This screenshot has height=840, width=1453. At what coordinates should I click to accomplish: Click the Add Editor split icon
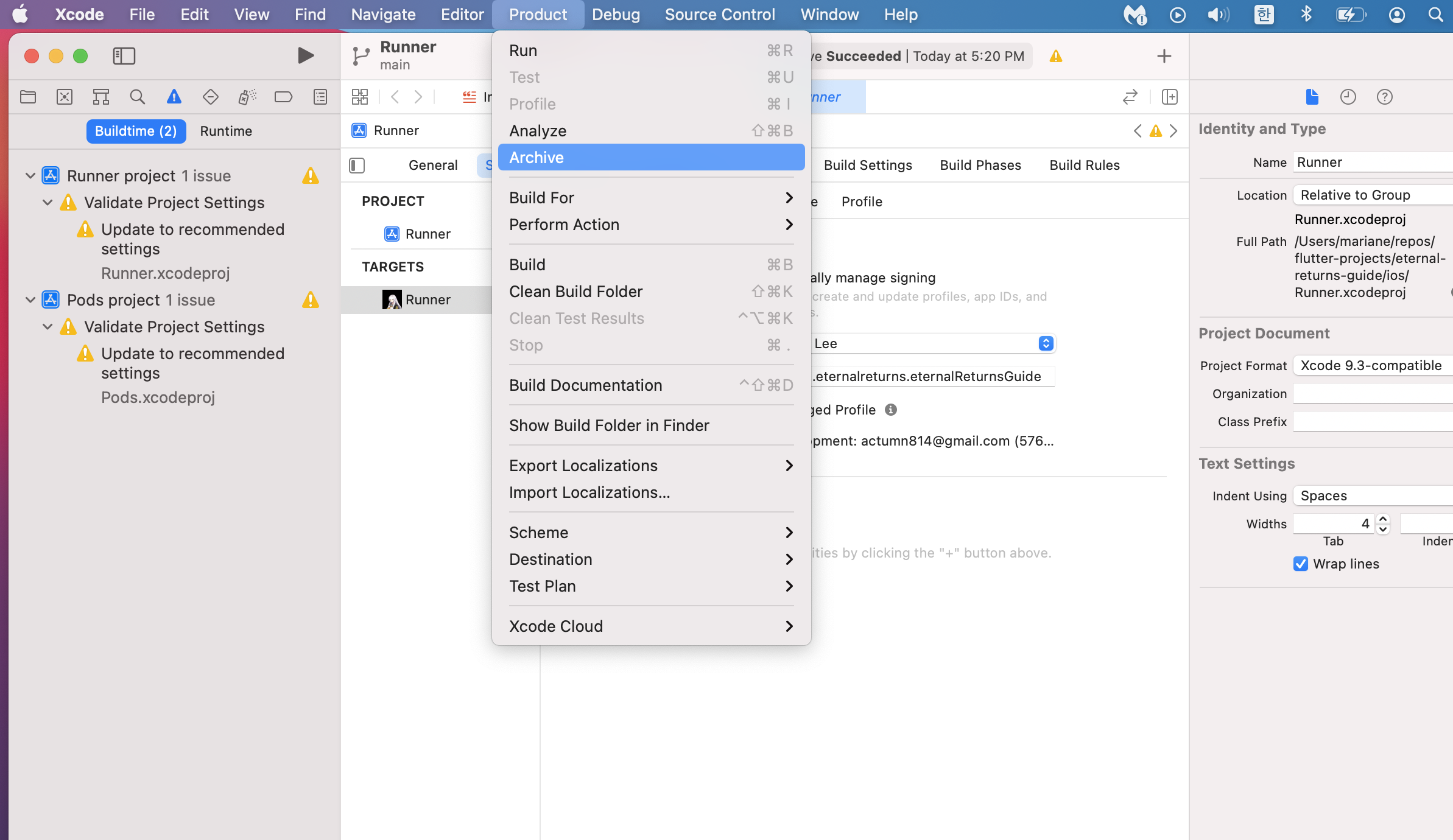(x=1169, y=97)
